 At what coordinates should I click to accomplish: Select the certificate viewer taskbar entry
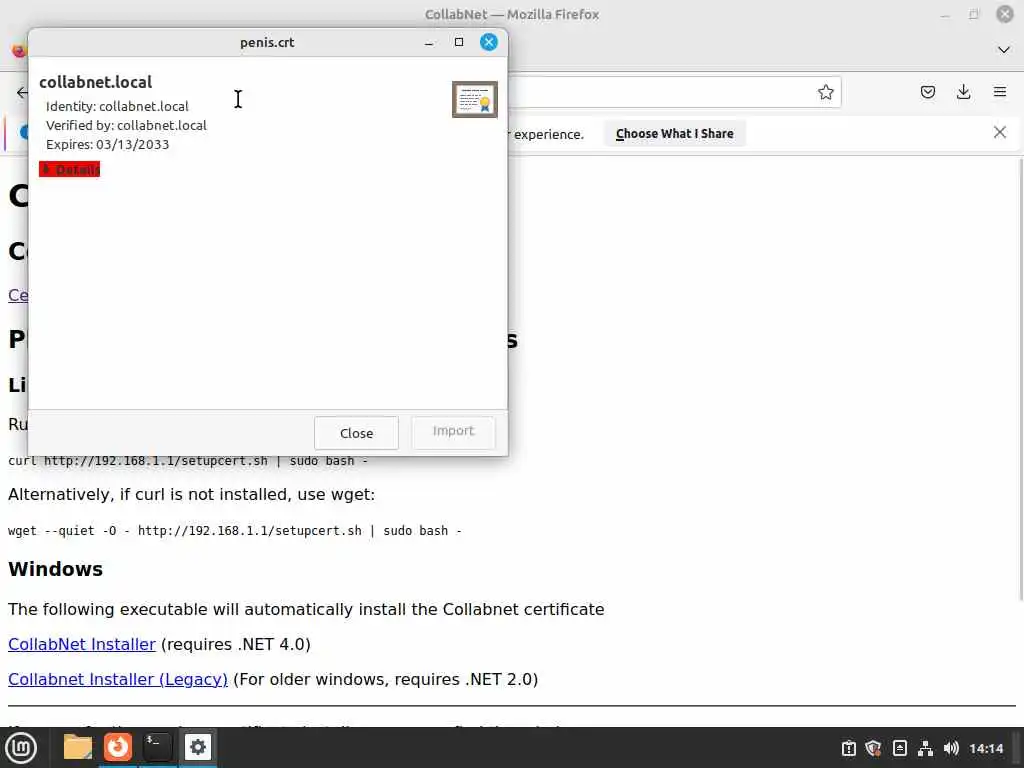click(x=198, y=747)
